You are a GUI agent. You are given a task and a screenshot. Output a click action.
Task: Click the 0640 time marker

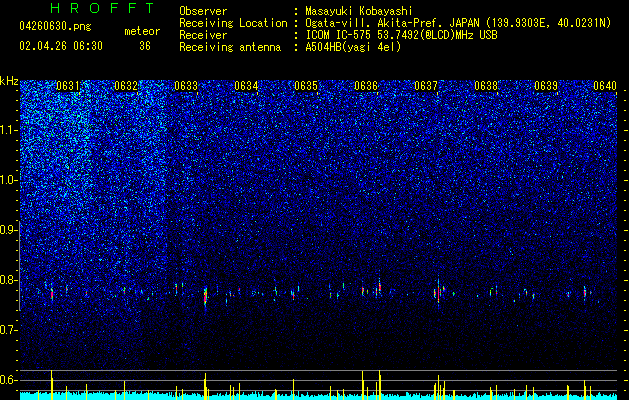pyautogui.click(x=605, y=86)
